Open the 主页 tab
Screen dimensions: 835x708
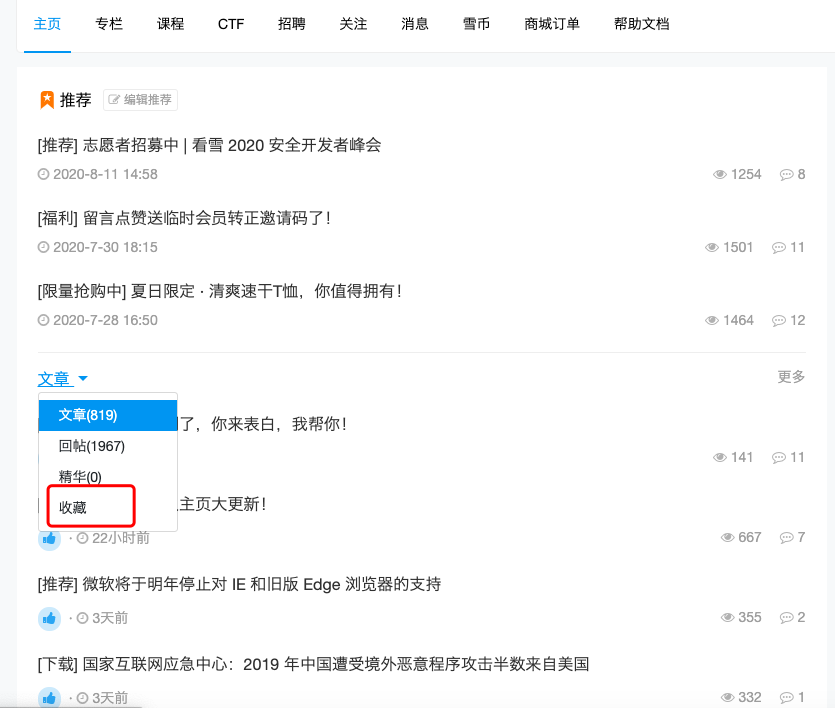[x=47, y=24]
